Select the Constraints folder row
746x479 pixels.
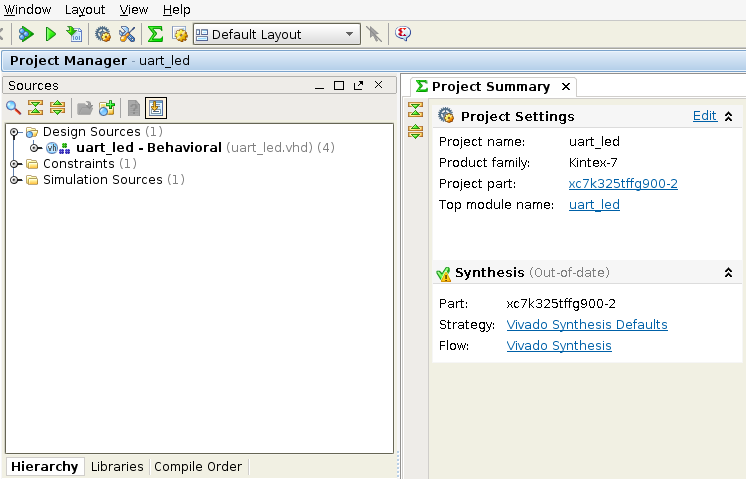(81, 164)
